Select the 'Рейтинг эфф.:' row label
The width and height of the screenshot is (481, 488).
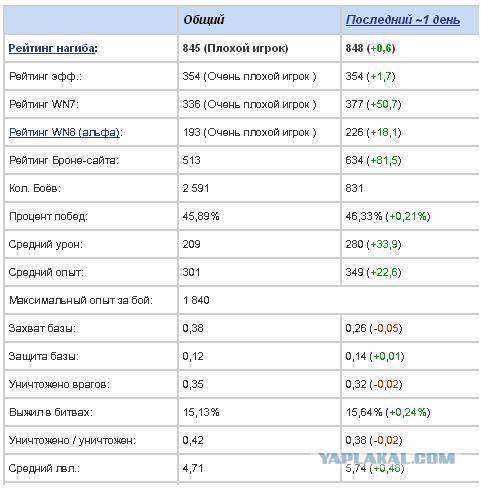[x=45, y=76]
